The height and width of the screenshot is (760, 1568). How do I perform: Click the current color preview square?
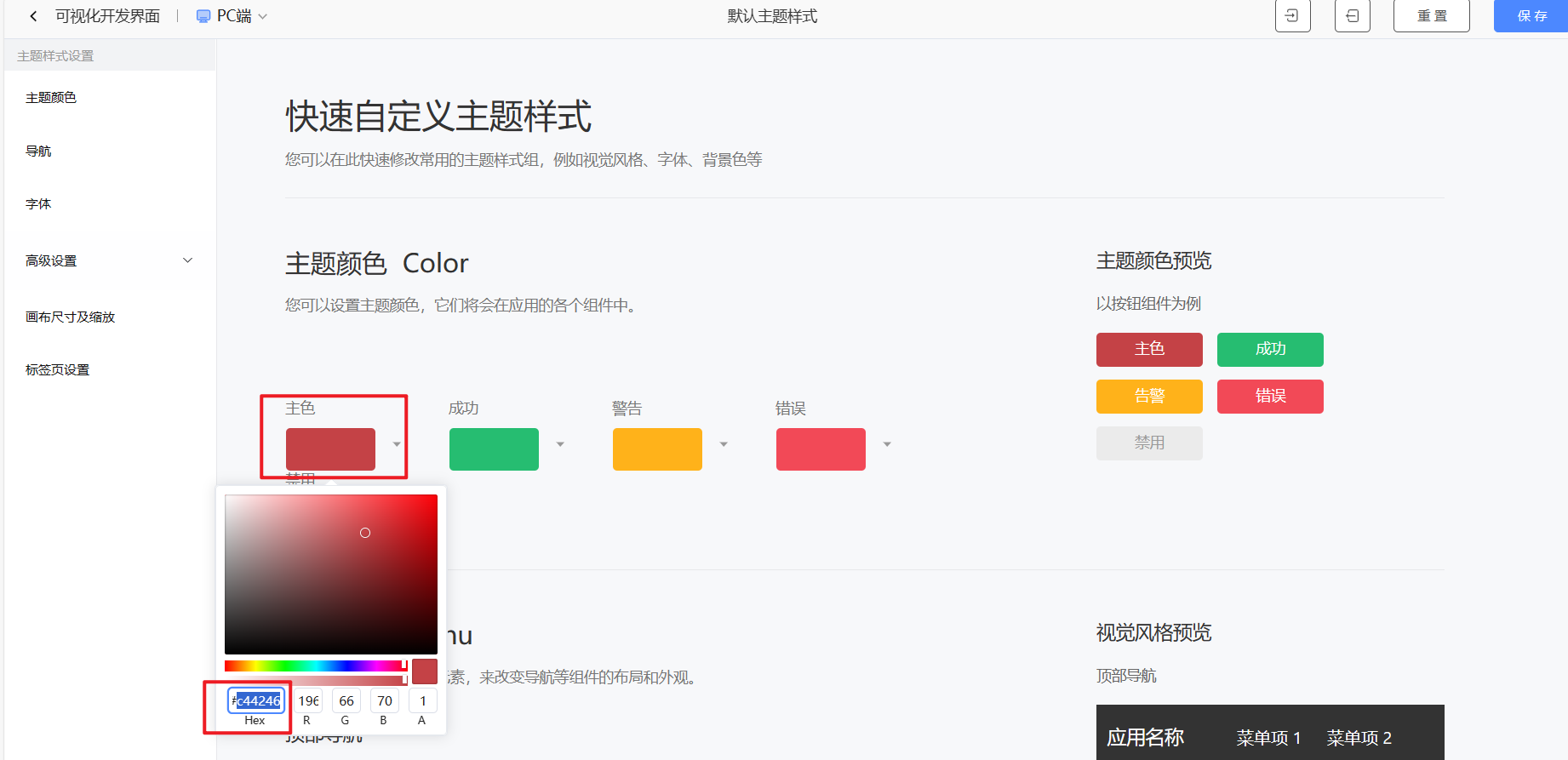coord(425,671)
